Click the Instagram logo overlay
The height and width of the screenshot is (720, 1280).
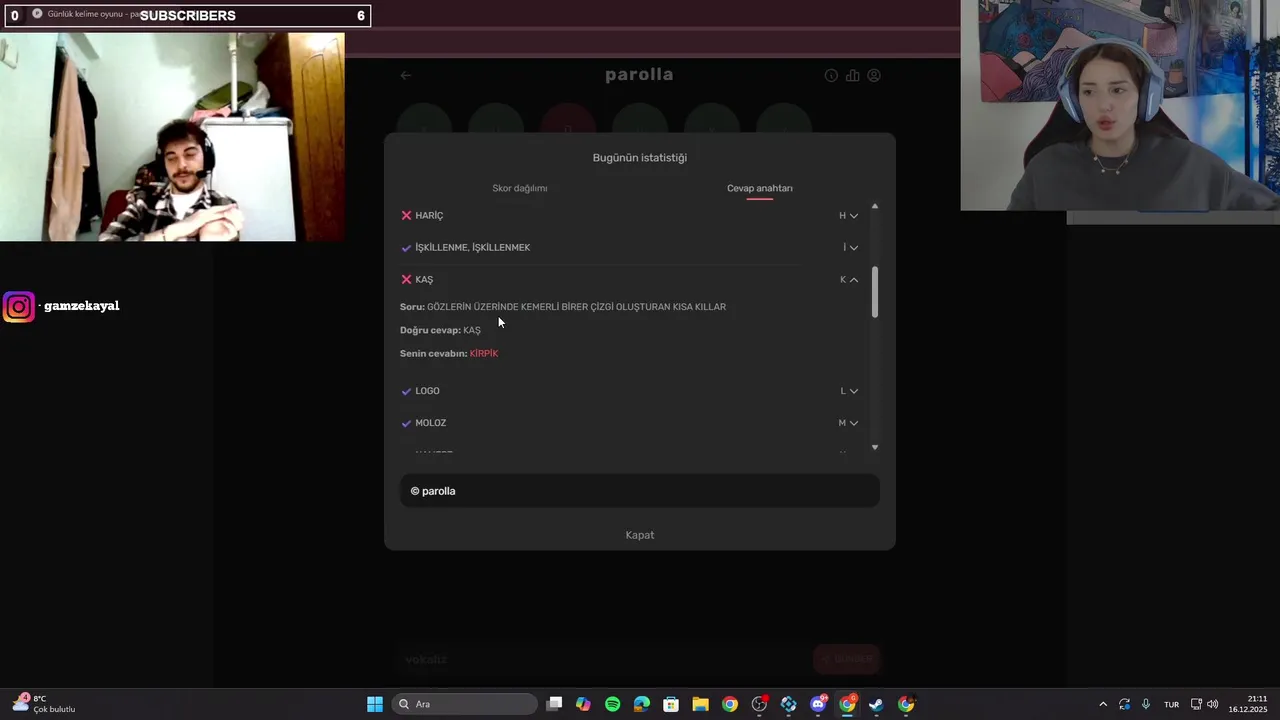(18, 306)
